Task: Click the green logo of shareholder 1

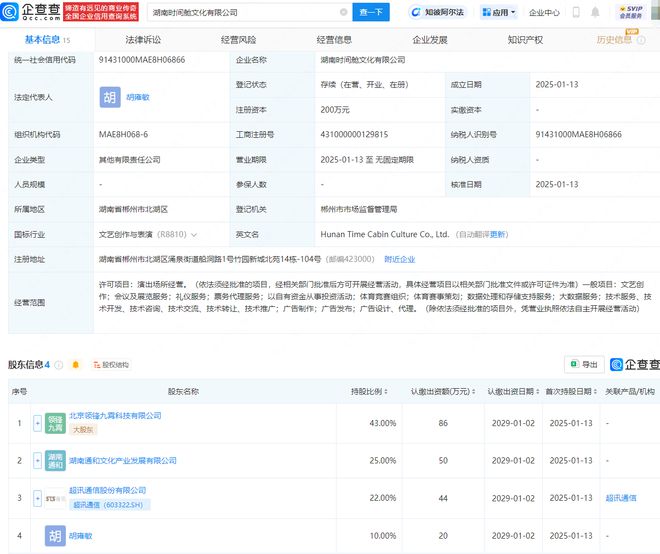Action: pyautogui.click(x=55, y=423)
